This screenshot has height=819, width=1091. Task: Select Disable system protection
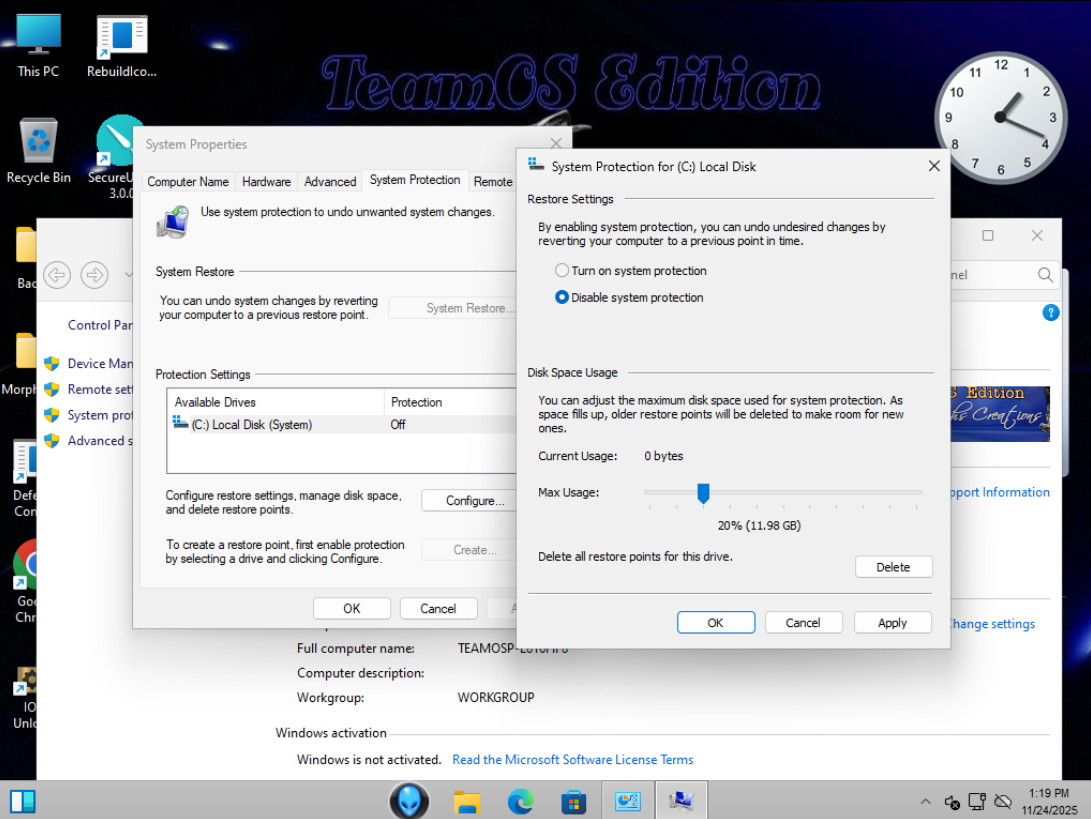pos(629,297)
